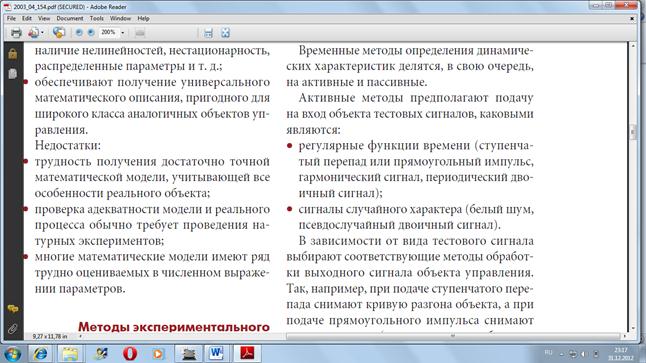Screen dimensions: 646x363
Task: Click the scanner device taskbar icon
Action: [188, 354]
